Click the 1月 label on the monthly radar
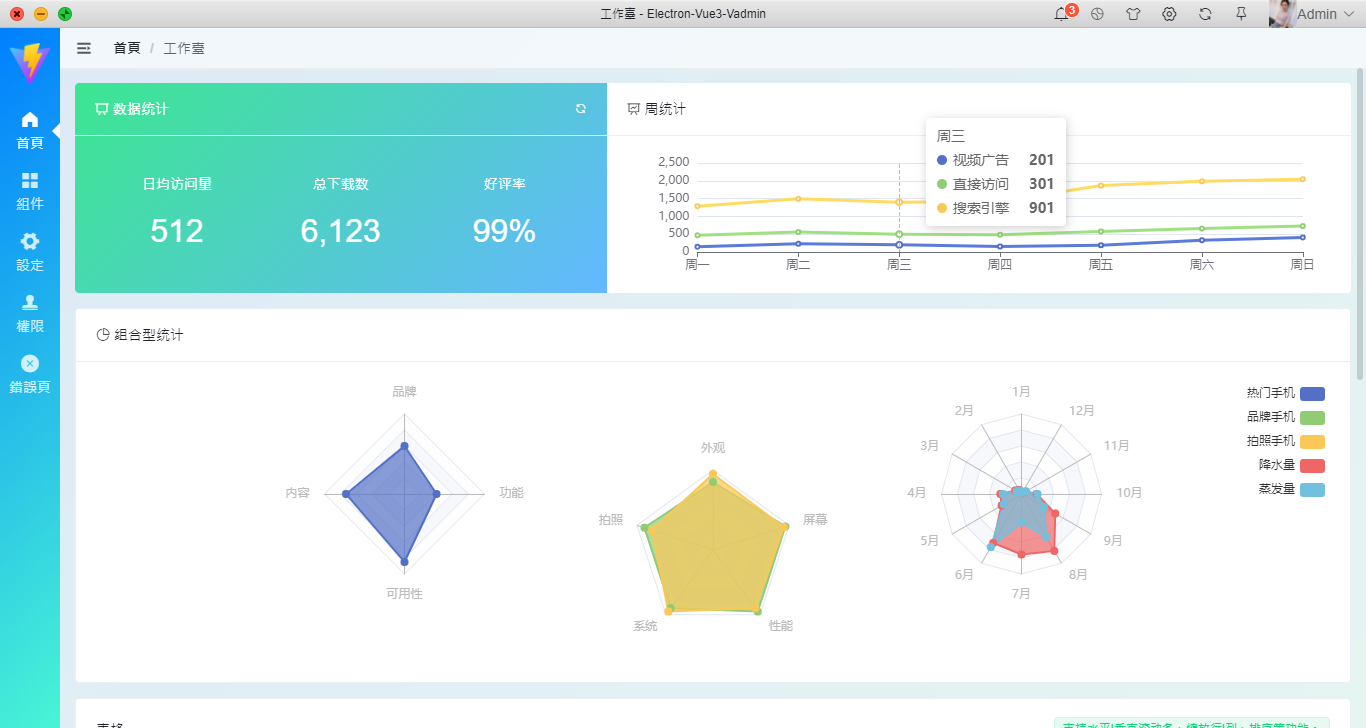 click(x=1021, y=392)
